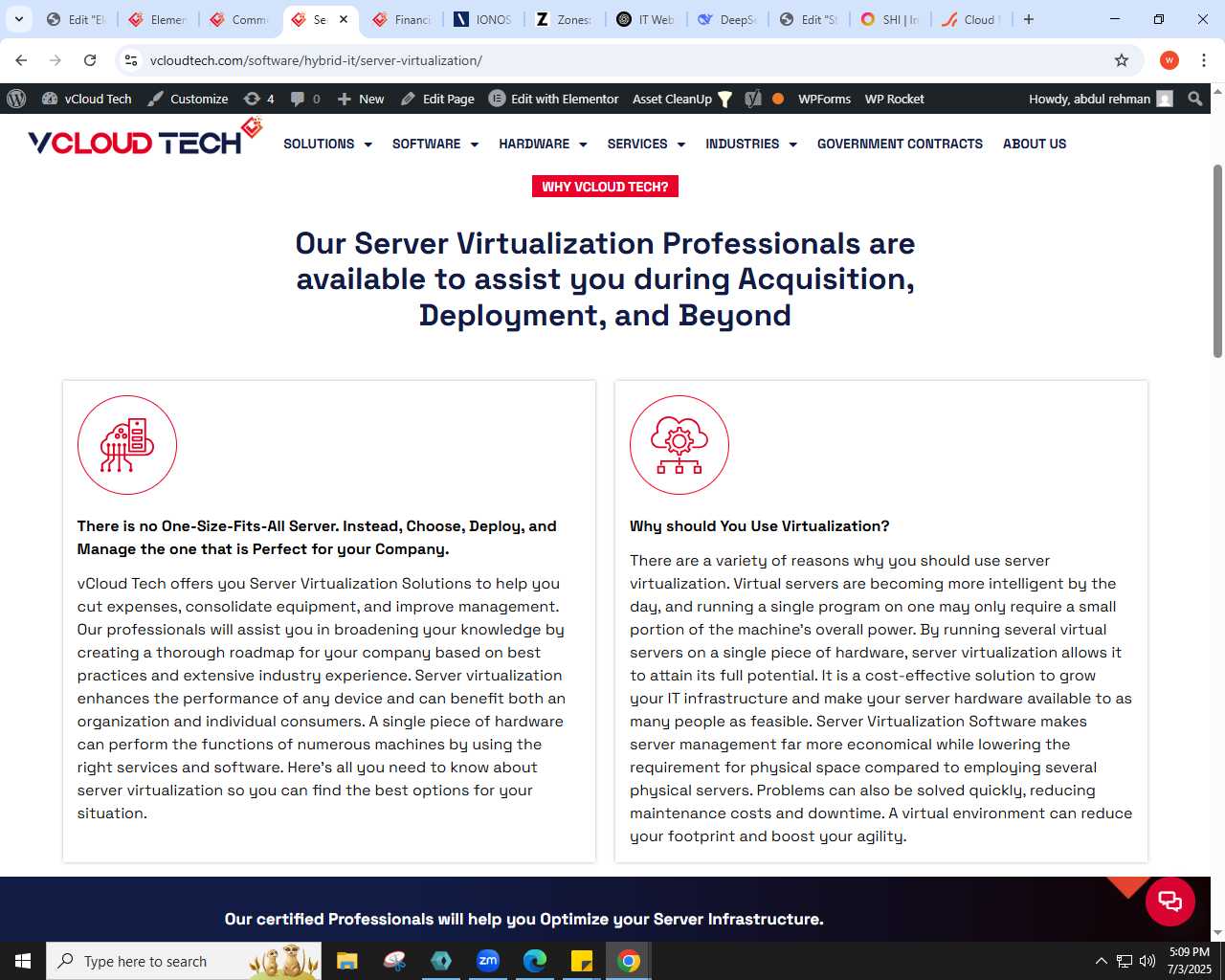The height and width of the screenshot is (980, 1225).
Task: Switch to the Edit "El" tab
Action: (x=77, y=19)
